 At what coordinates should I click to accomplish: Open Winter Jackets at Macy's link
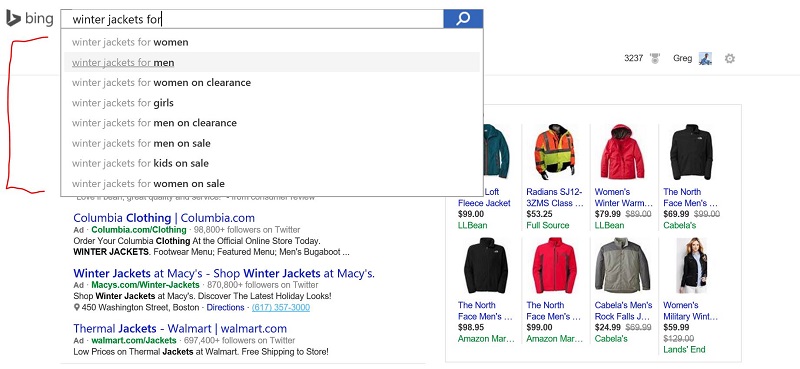click(224, 274)
